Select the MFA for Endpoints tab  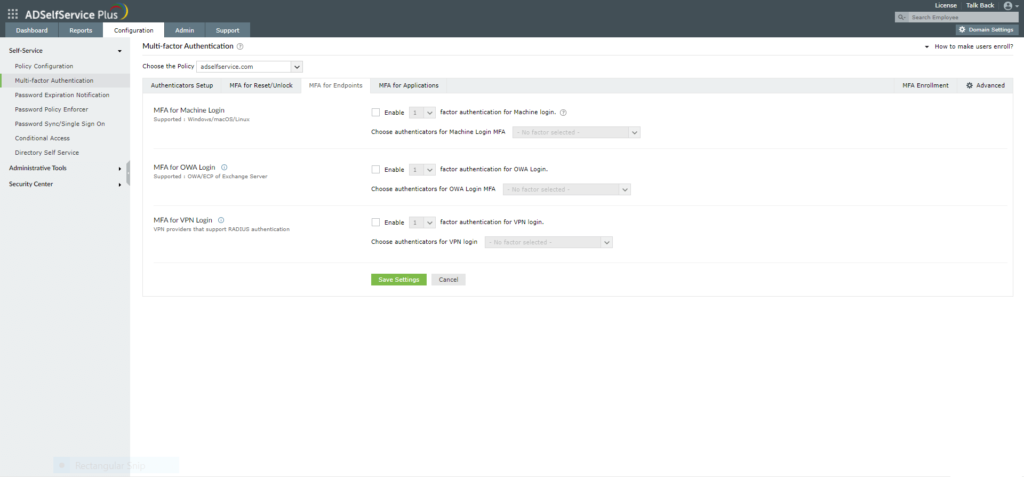(336, 86)
